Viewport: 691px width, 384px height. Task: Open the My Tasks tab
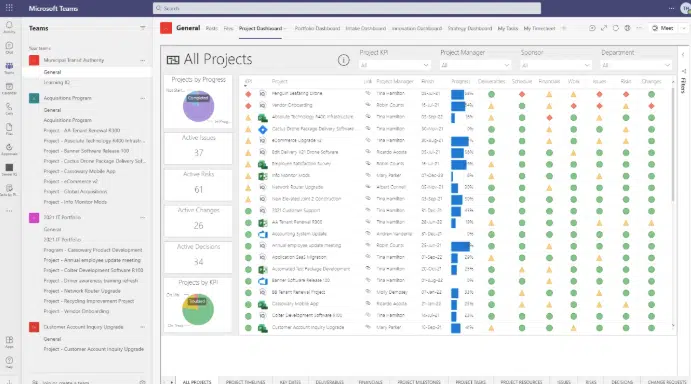pyautogui.click(x=508, y=28)
